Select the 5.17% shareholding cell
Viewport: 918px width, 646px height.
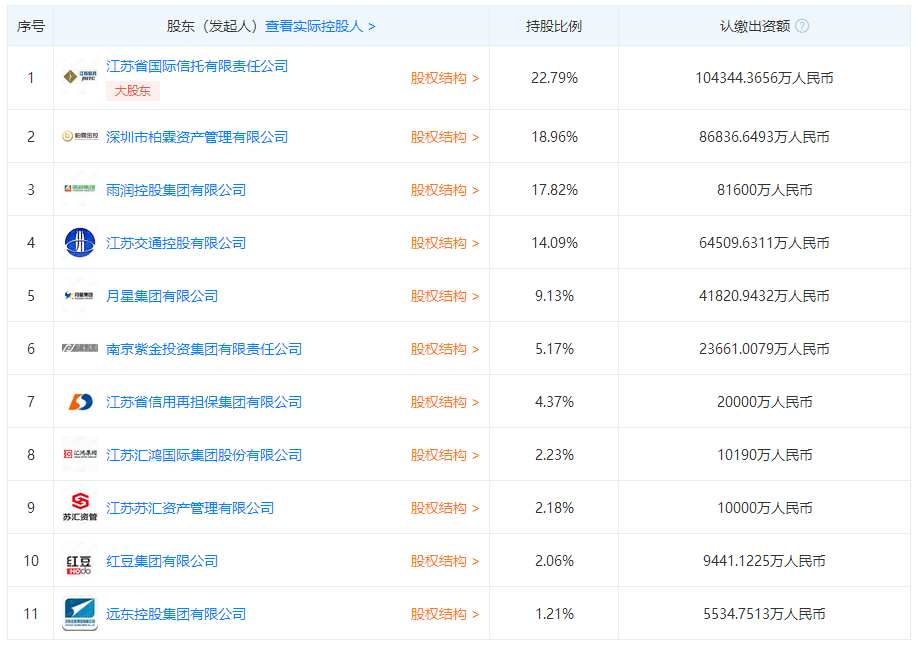pos(554,349)
